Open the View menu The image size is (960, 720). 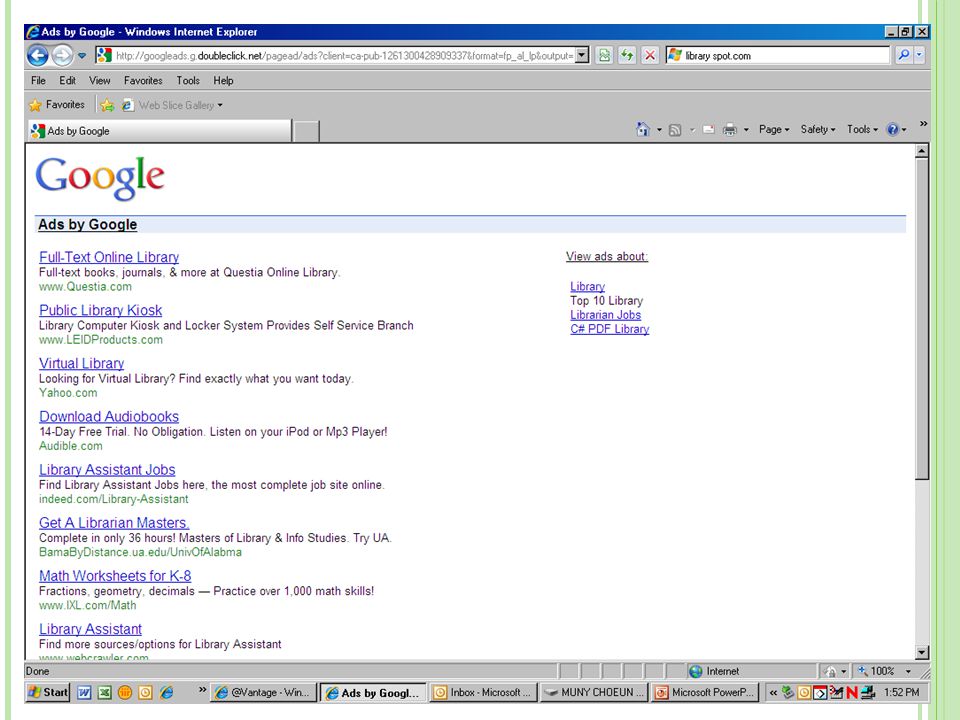[x=99, y=80]
